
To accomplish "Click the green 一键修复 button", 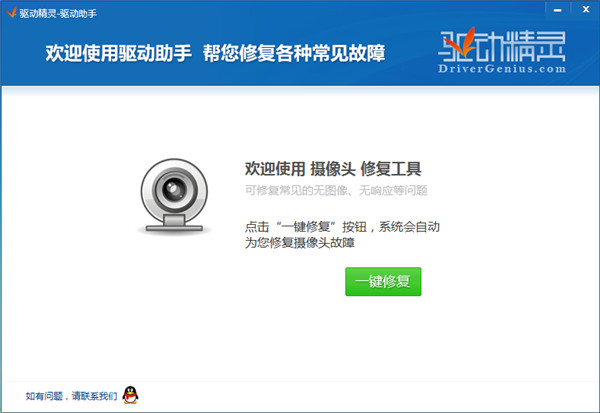I will click(x=383, y=281).
